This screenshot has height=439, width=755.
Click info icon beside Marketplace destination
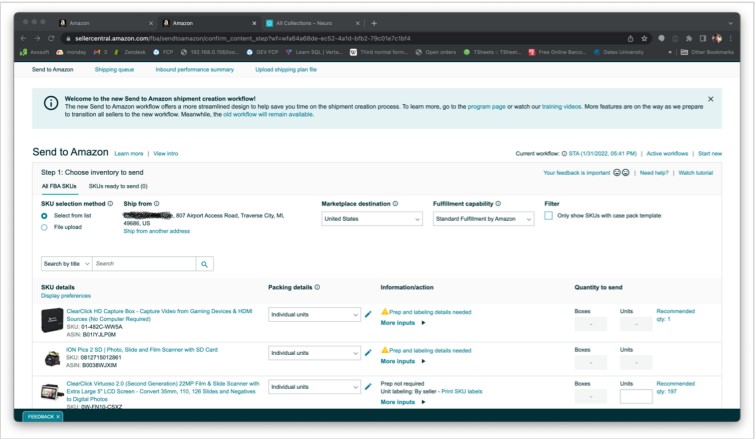pos(395,204)
